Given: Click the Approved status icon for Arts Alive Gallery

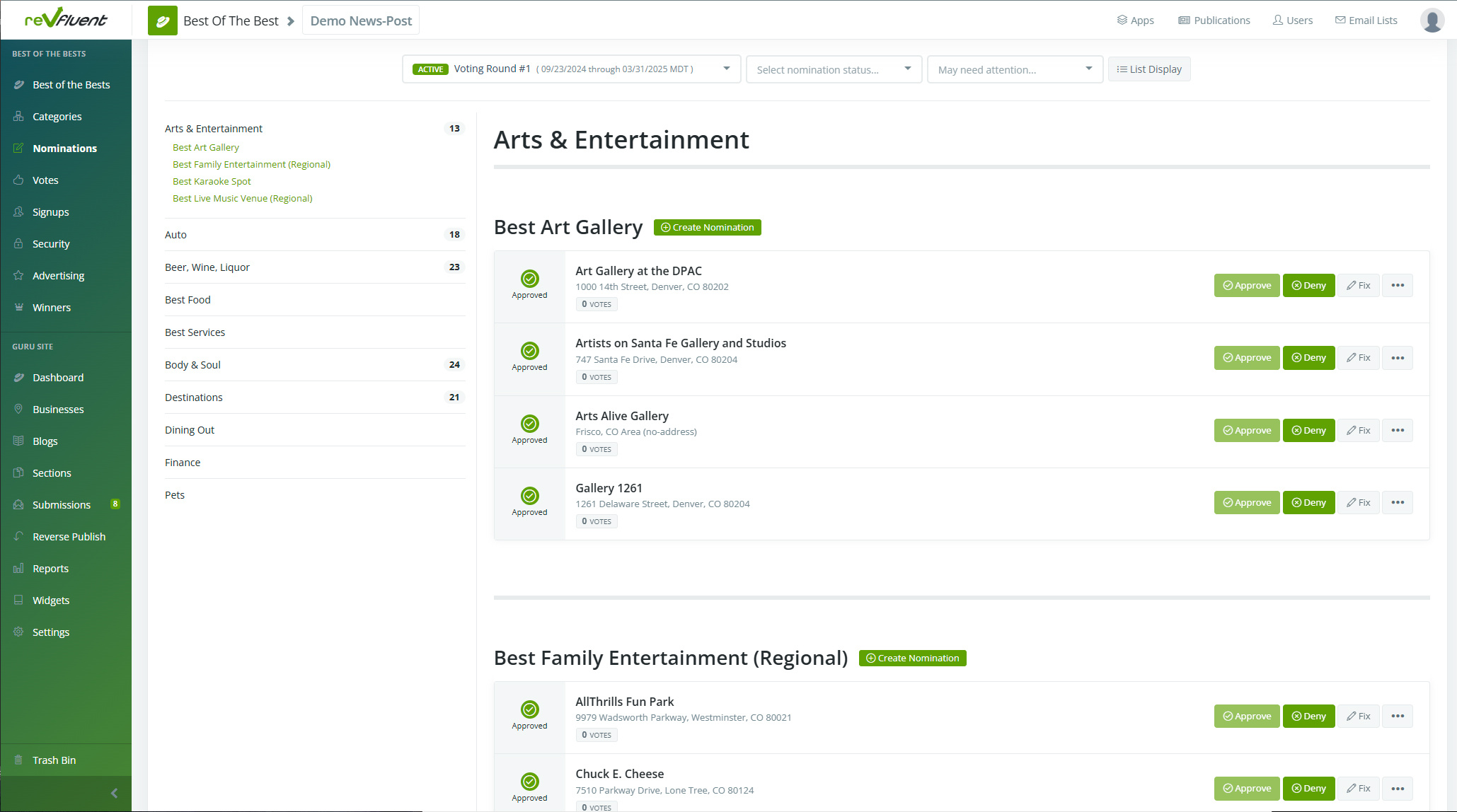Looking at the screenshot, I should coord(529,424).
